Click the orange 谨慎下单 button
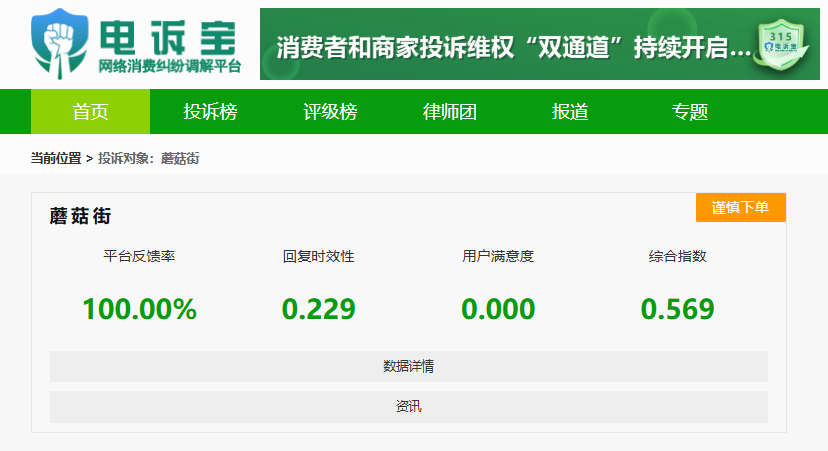Screen dimensions: 828x451 [x=740, y=207]
